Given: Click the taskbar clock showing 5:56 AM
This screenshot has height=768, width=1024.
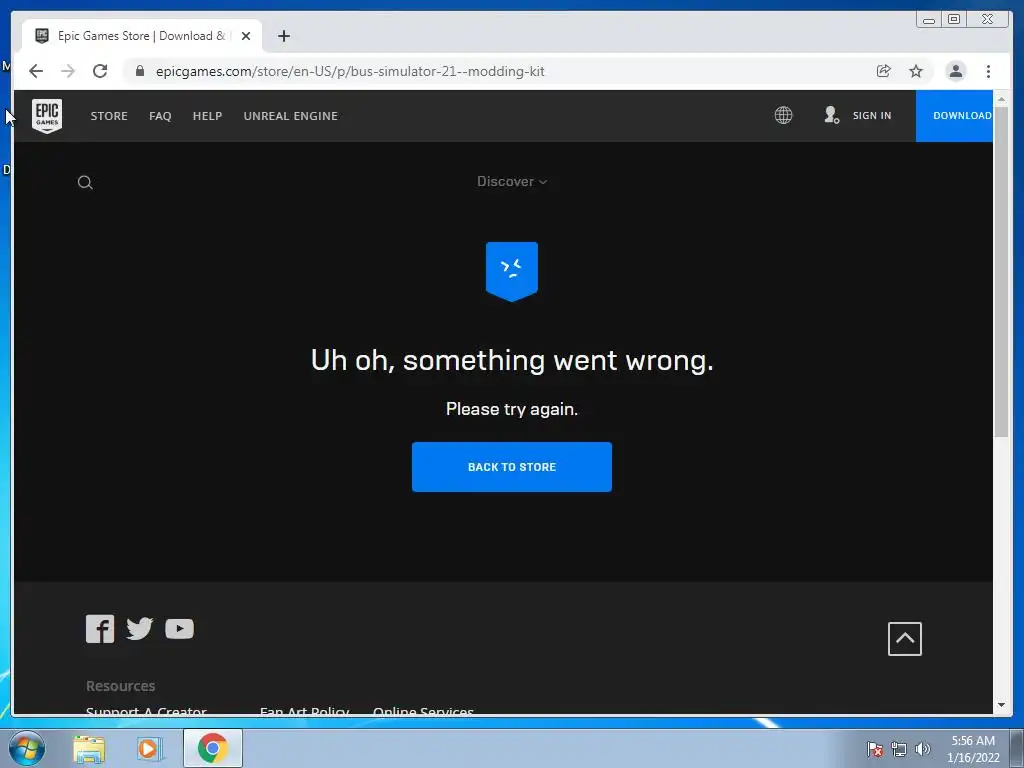Looking at the screenshot, I should tap(973, 749).
